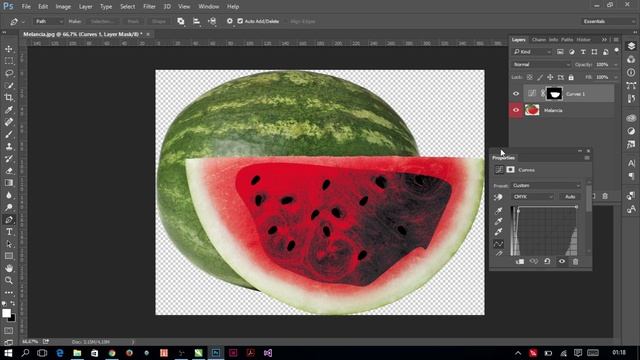This screenshot has height=360, width=640.
Task: Open the Path mode dropdown
Action: (48, 21)
